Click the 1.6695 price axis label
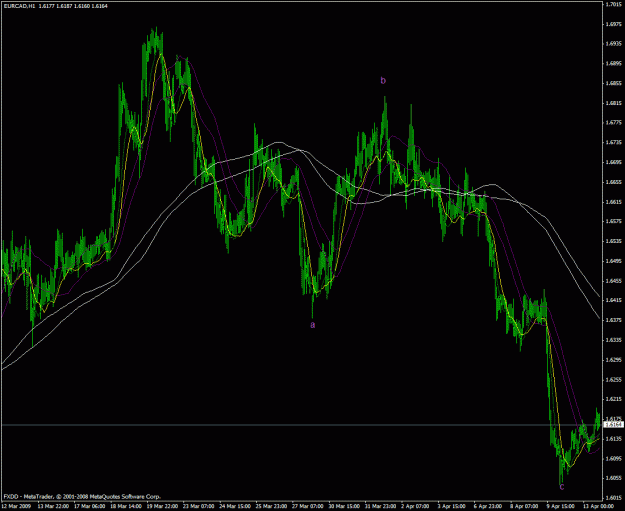 (613, 162)
